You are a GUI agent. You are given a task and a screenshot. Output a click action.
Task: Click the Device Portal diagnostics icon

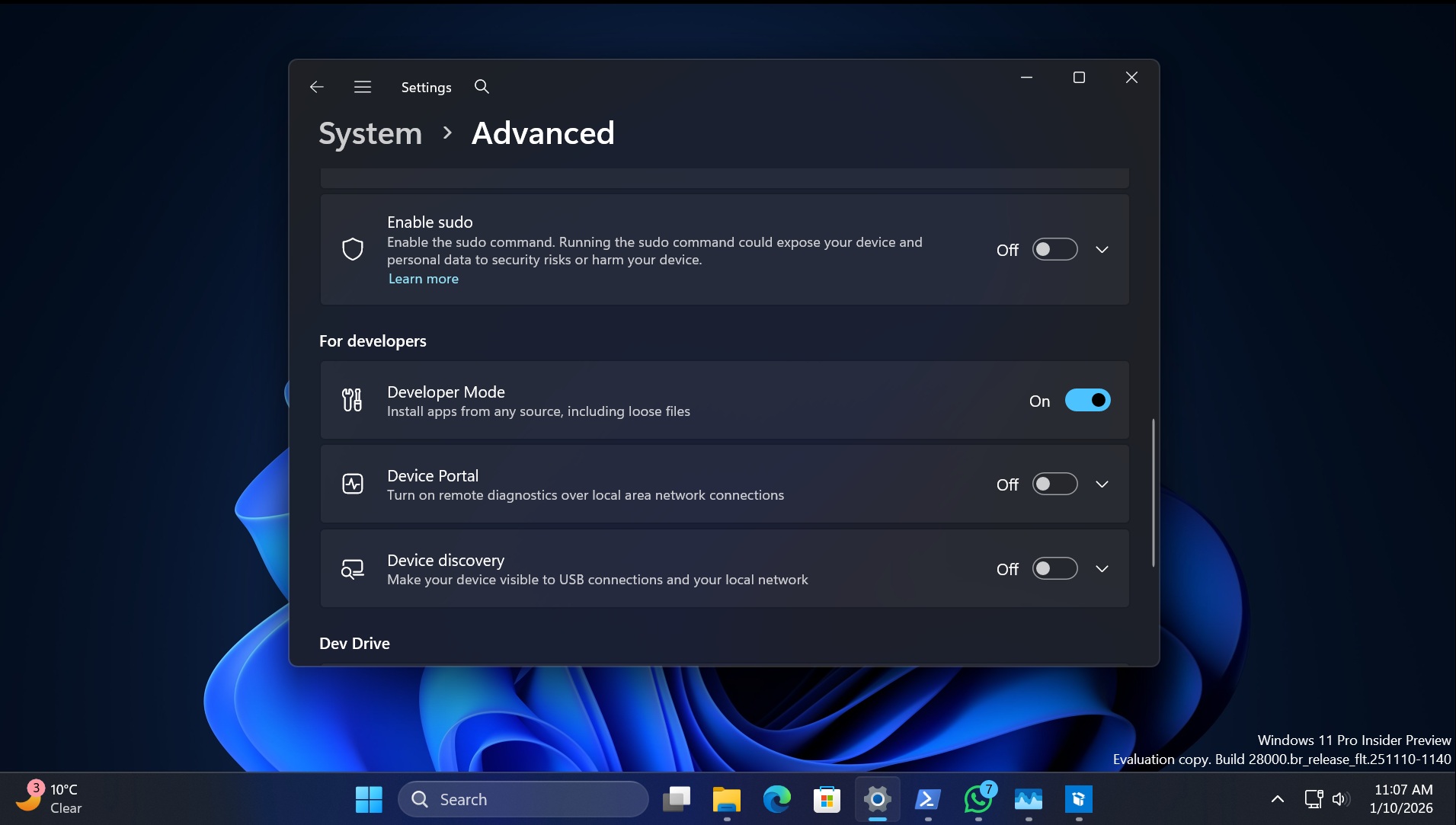pyautogui.click(x=351, y=484)
